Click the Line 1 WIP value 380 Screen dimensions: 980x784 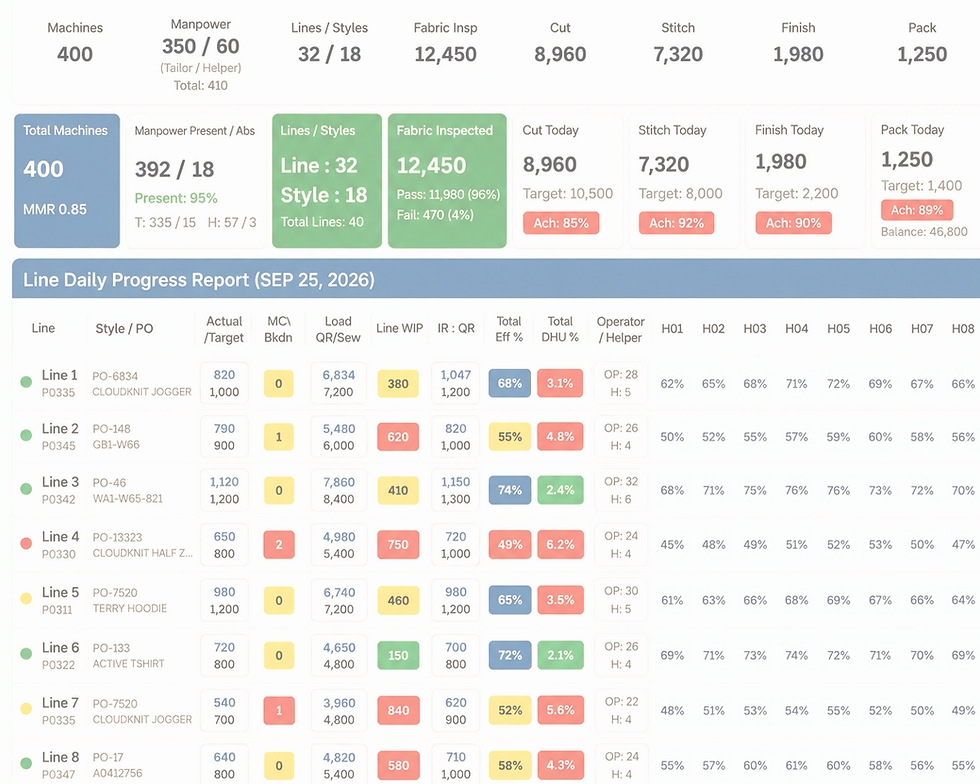pos(398,383)
